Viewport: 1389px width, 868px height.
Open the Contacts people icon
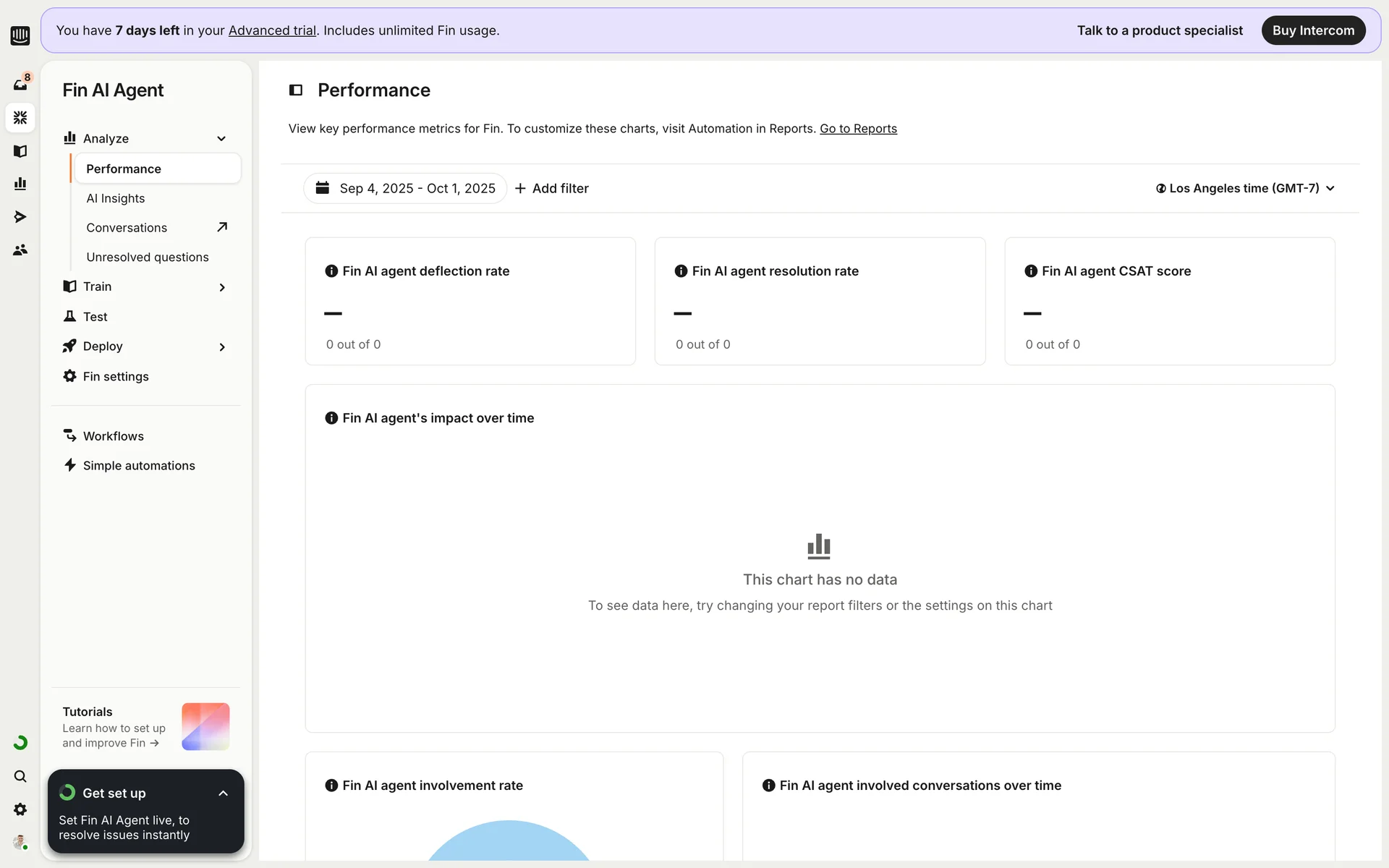click(x=20, y=250)
